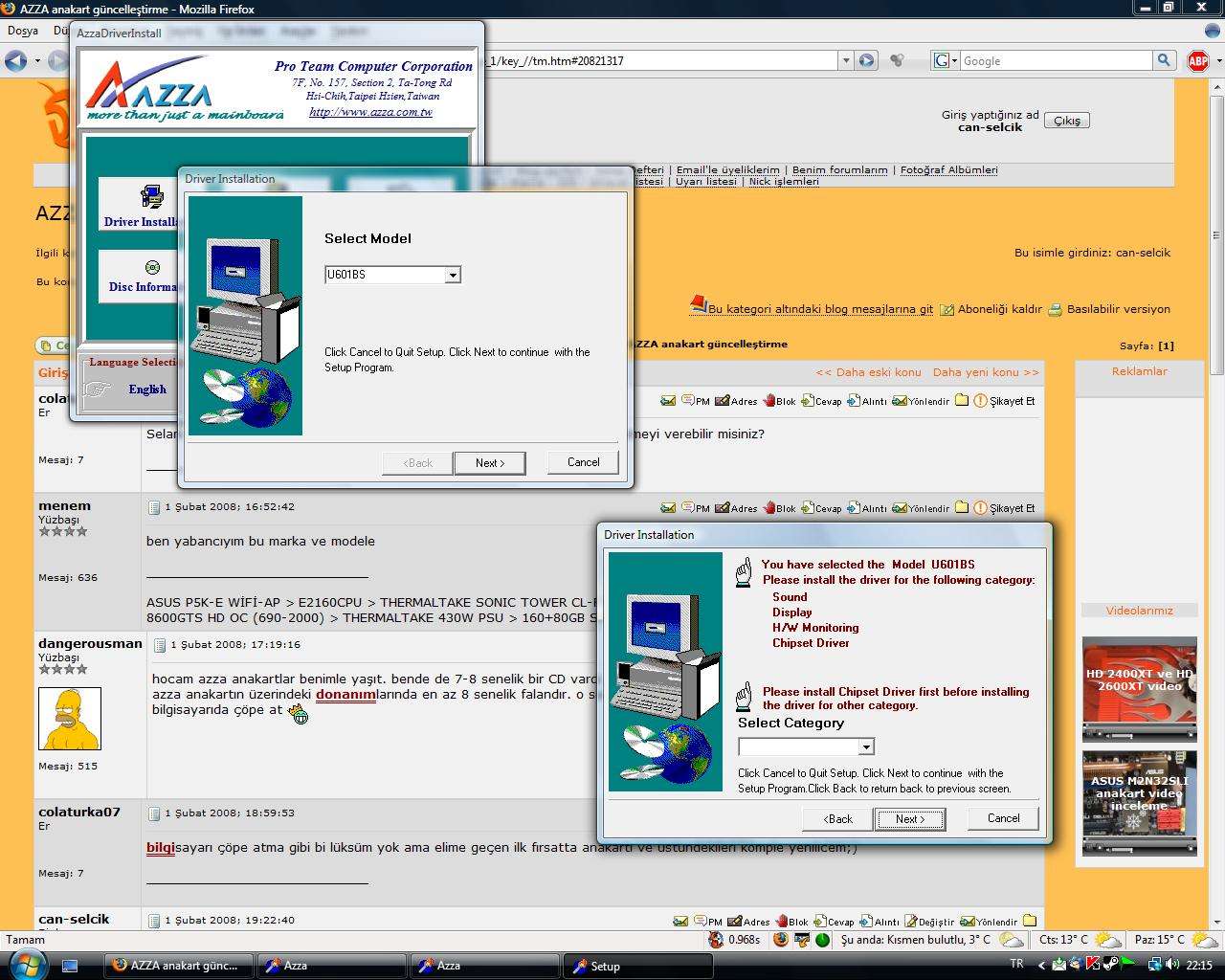This screenshot has height=980, width=1225.
Task: Open the Select Model U601BS dropdown
Action: click(453, 275)
